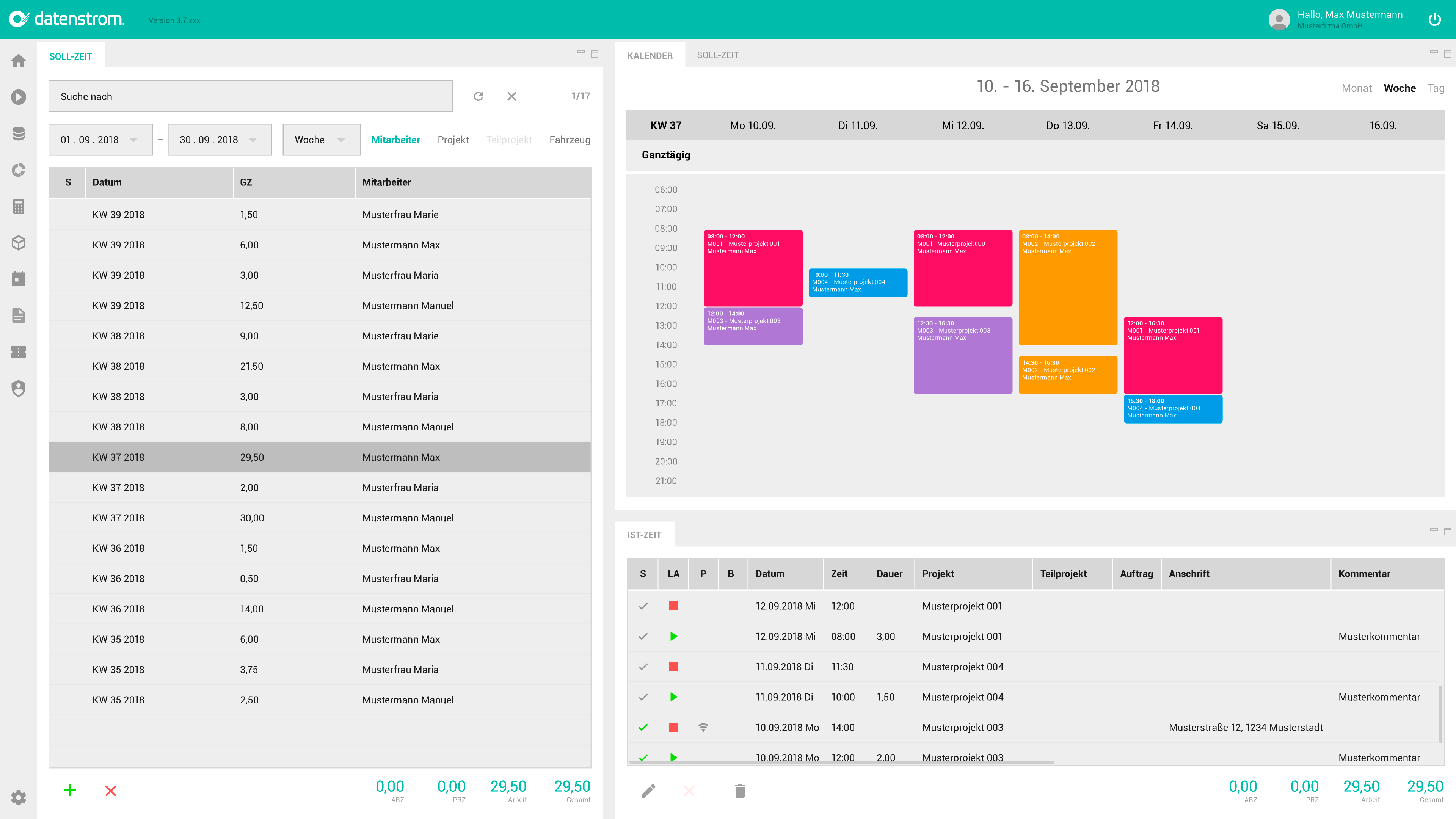This screenshot has width=1456, height=819.
Task: Open the home icon in sidebar
Action: point(19,61)
